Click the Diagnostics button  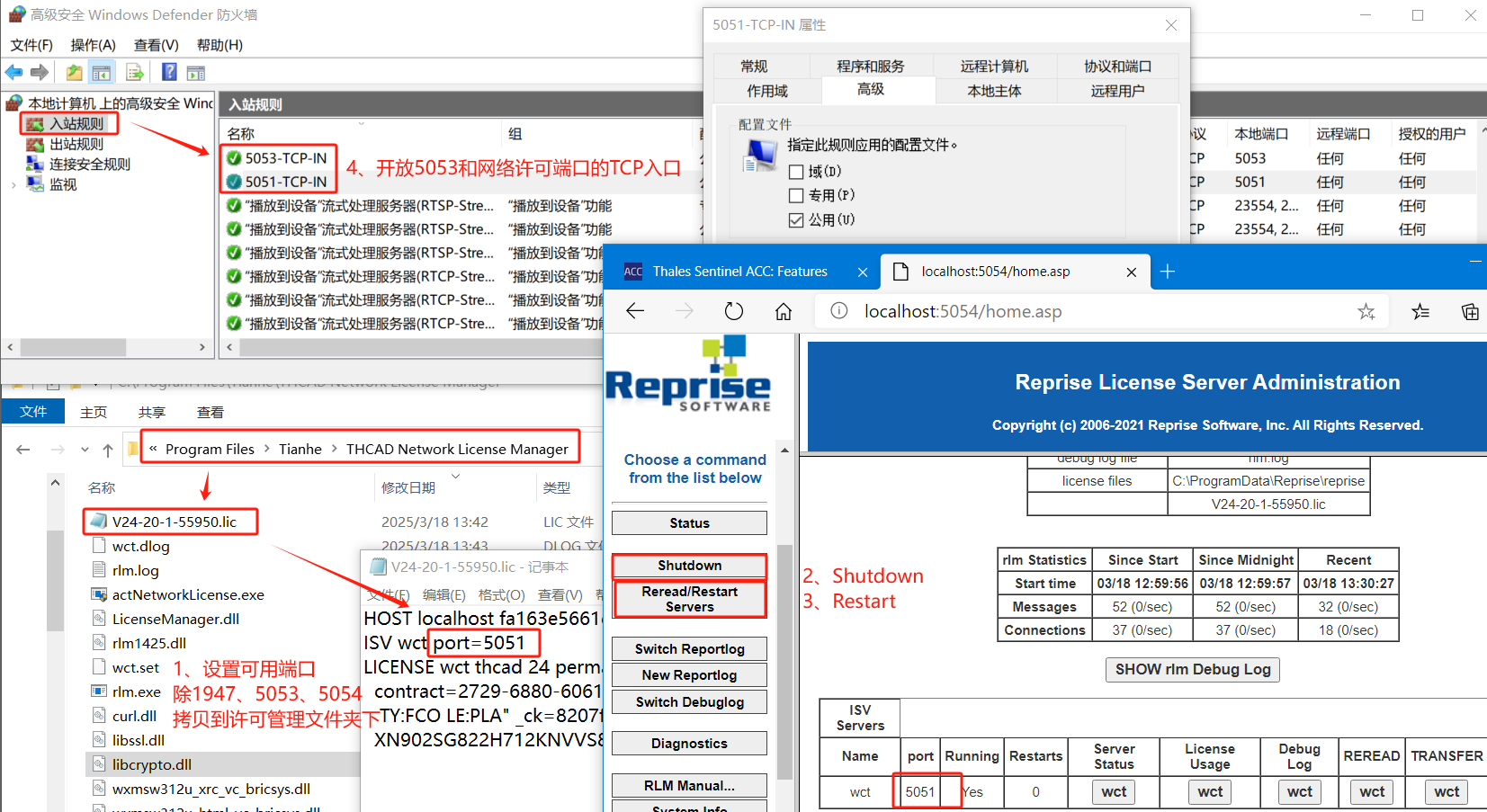(689, 744)
